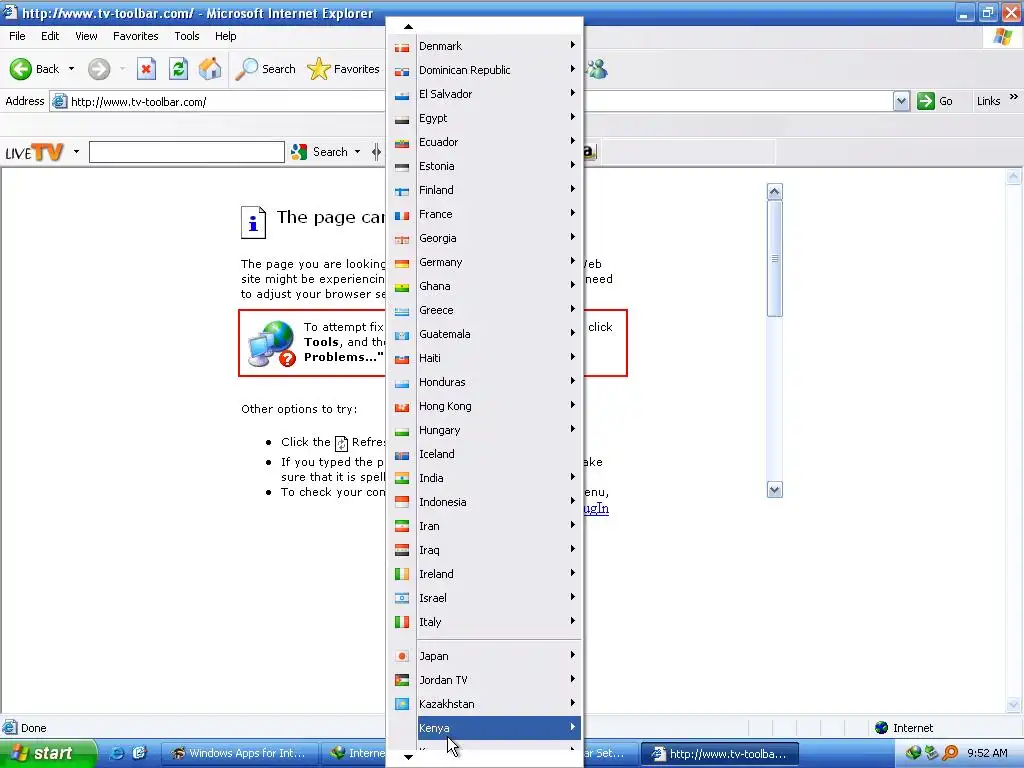Refresh the page with green arrows icon
The height and width of the screenshot is (768, 1024).
click(178, 69)
